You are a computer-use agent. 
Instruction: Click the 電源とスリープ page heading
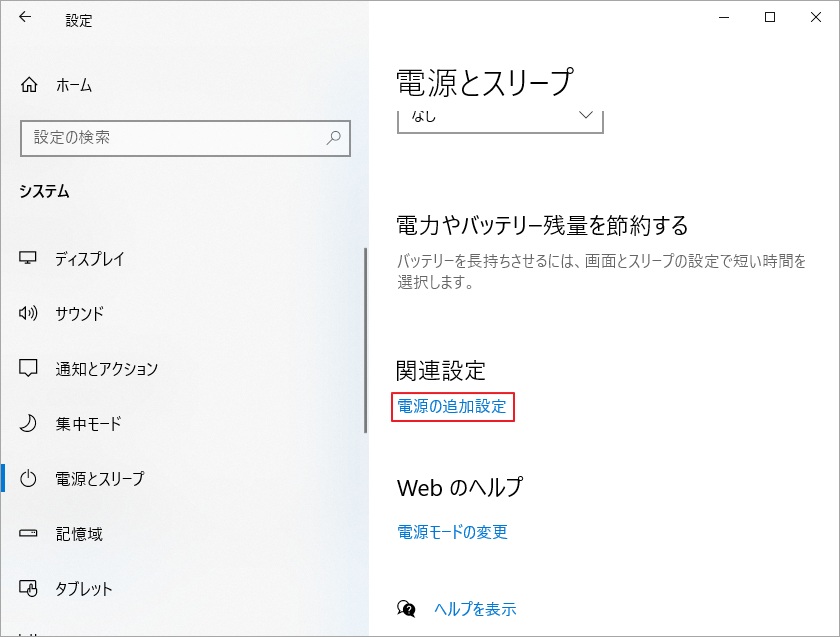(485, 83)
